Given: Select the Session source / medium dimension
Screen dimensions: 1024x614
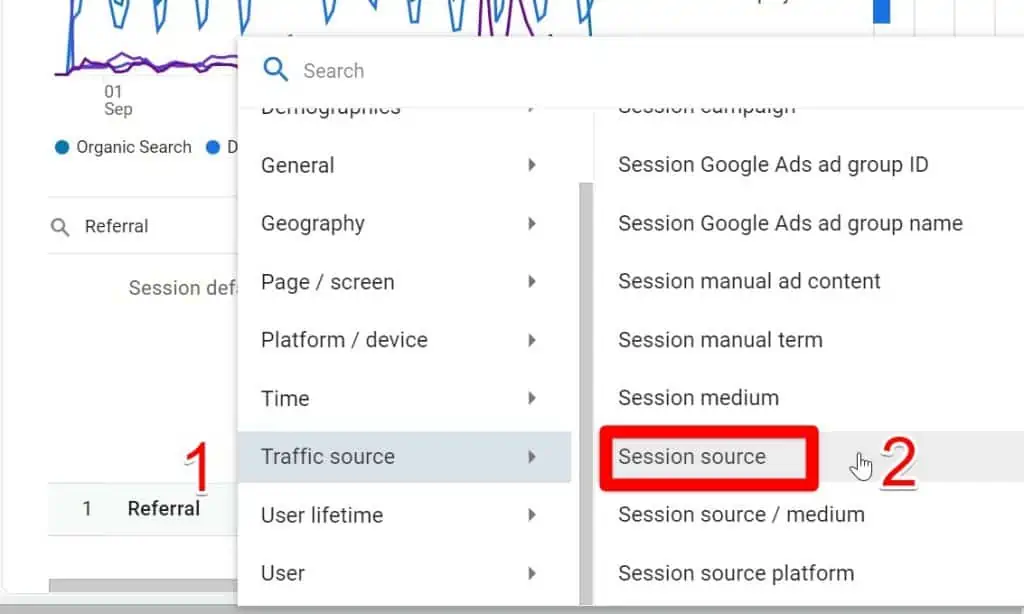Looking at the screenshot, I should 742,515.
